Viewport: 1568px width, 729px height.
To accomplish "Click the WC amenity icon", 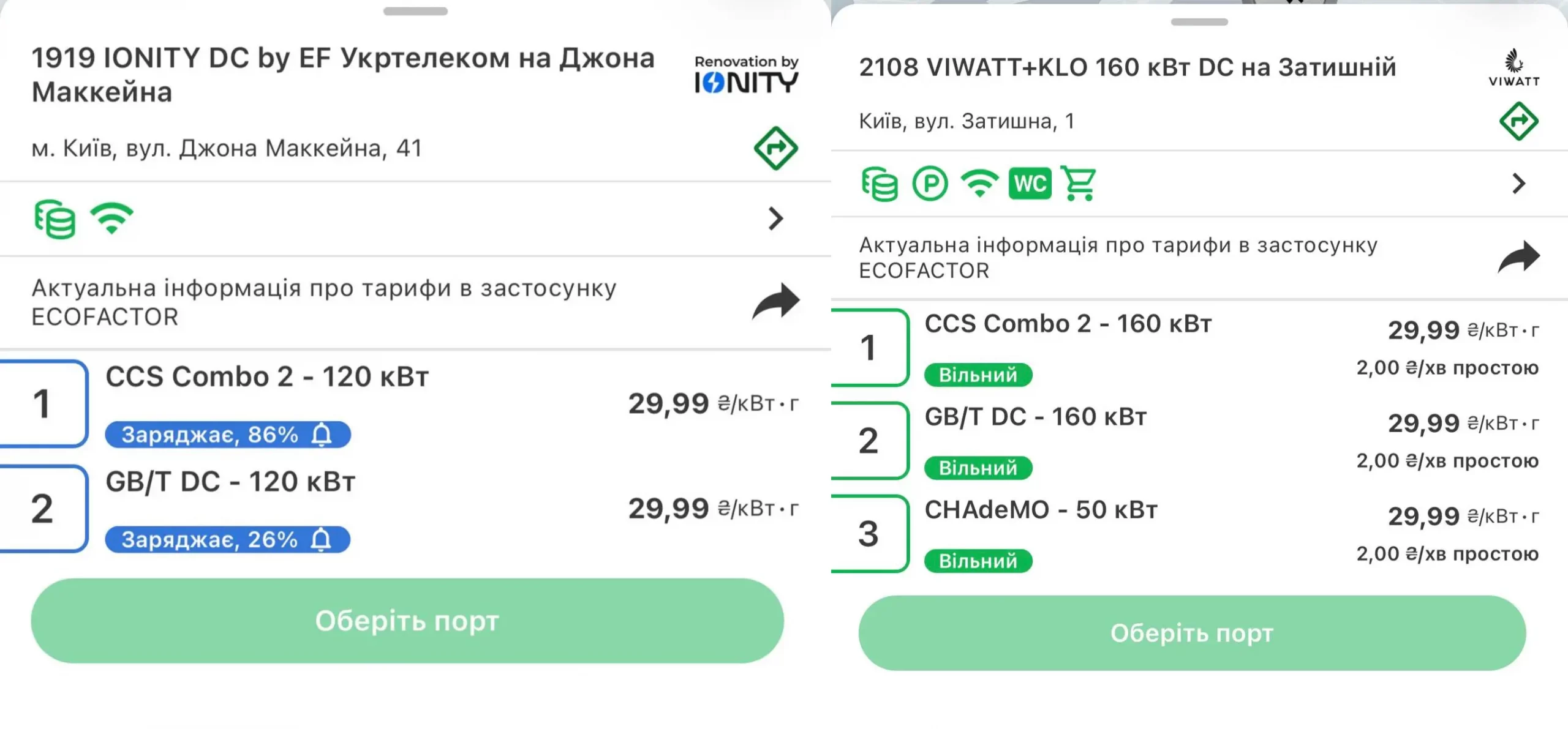I will (1030, 183).
